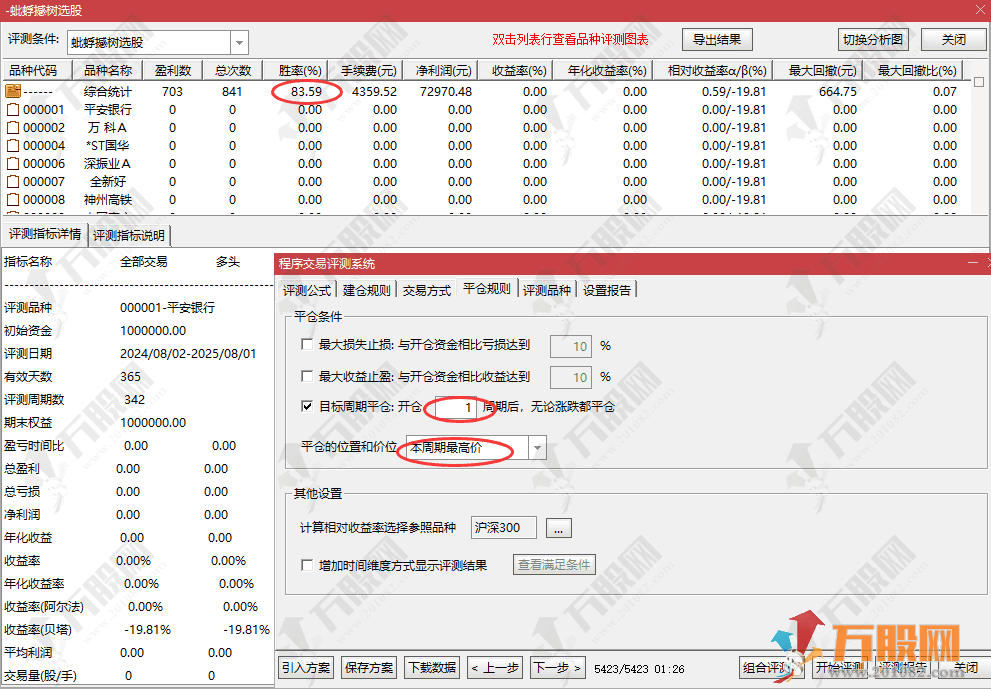991x689 pixels.
Task: Select the 深振业A row name
Action: pyautogui.click(x=108, y=164)
